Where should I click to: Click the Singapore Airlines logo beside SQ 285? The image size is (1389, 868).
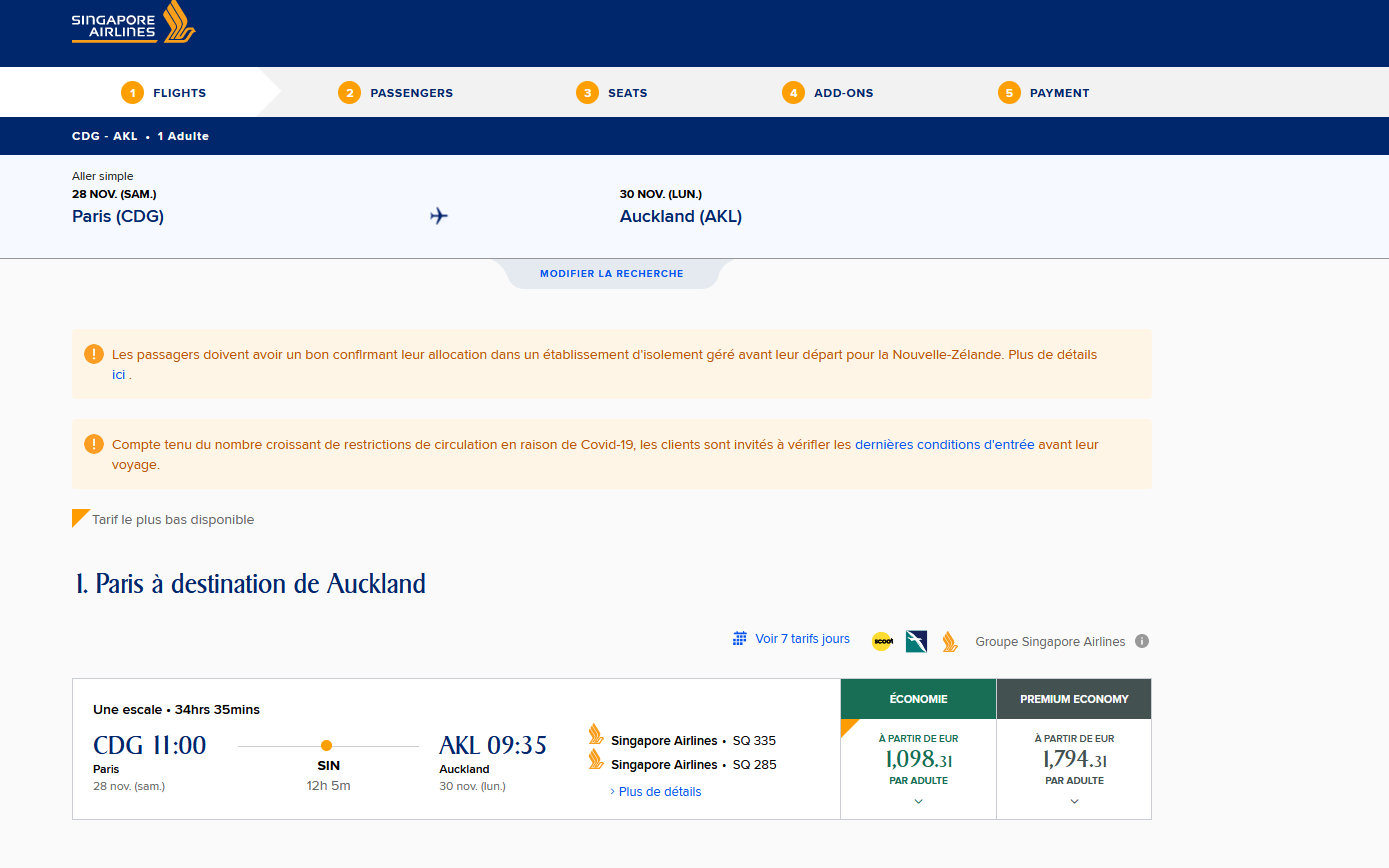point(596,760)
